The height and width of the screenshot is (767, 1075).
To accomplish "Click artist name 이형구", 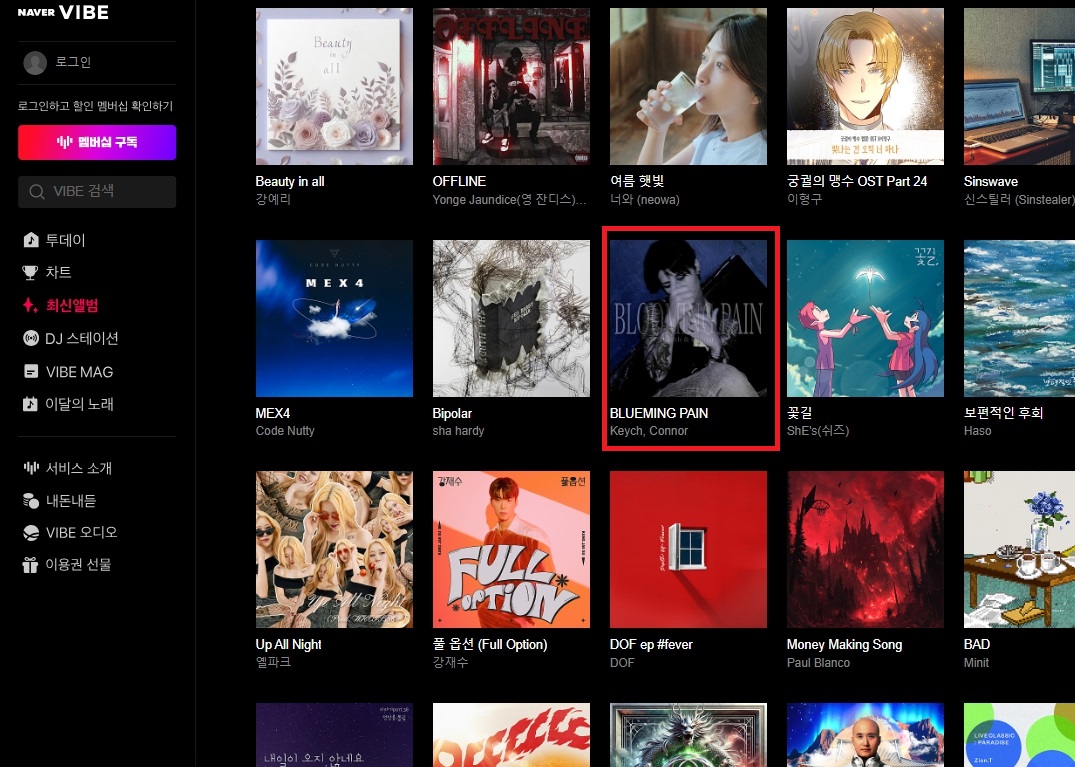I will coord(804,199).
